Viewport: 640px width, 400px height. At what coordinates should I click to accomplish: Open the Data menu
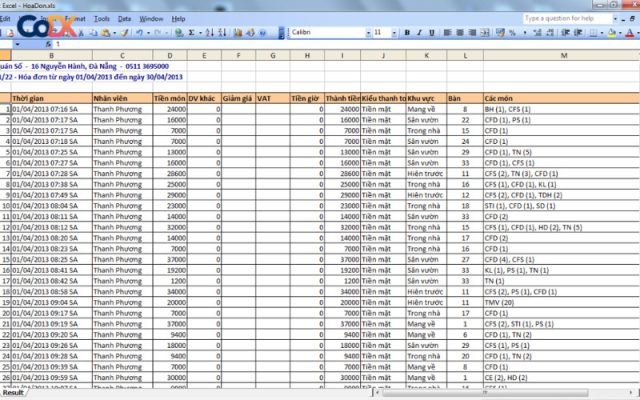(124, 19)
